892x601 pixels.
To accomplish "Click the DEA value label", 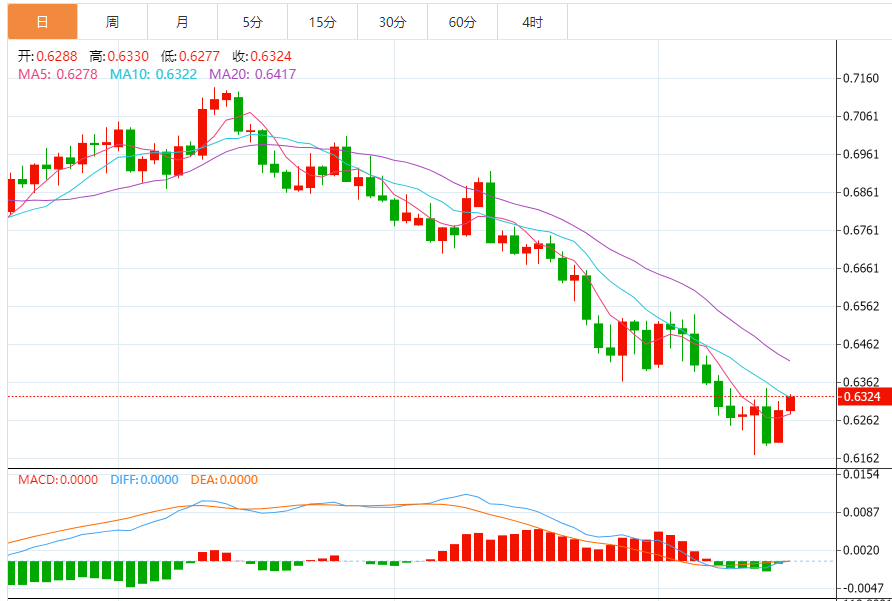I will click(224, 480).
